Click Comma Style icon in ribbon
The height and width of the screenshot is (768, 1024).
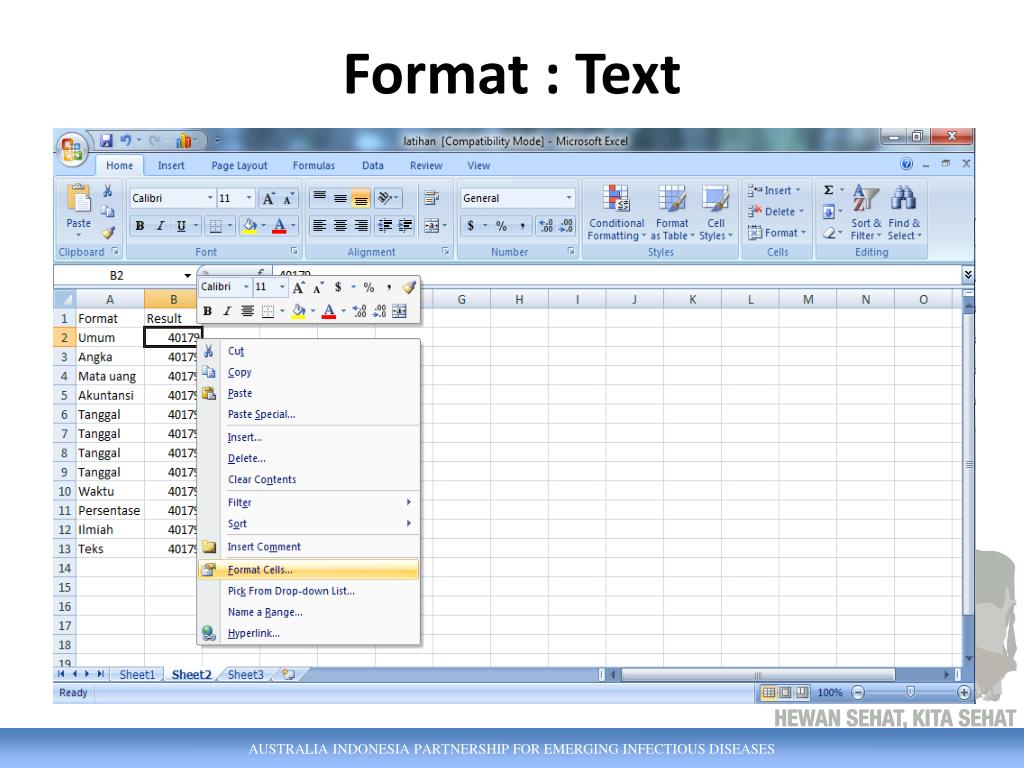(522, 226)
